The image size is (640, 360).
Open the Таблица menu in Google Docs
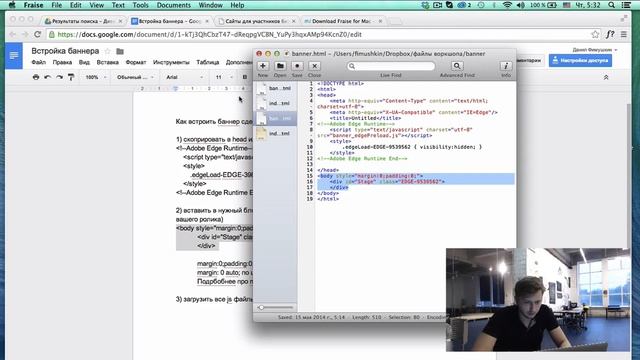pyautogui.click(x=207, y=62)
